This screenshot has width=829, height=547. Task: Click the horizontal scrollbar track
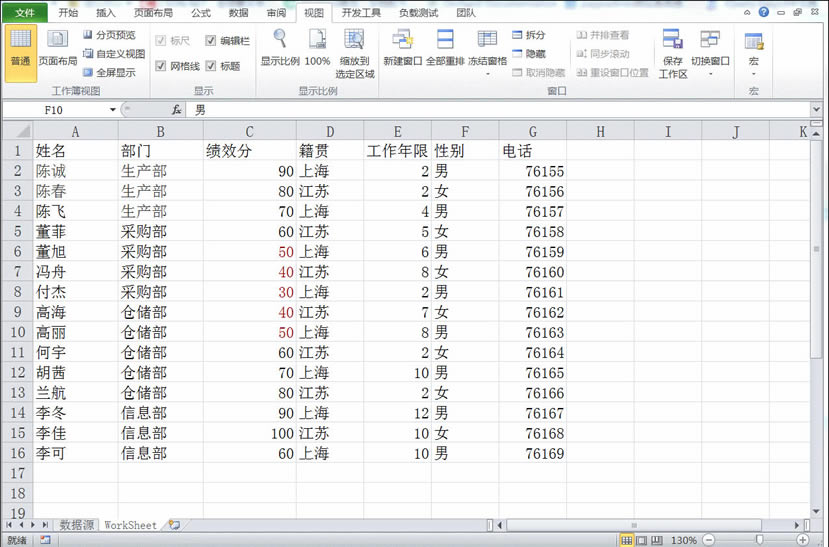pyautogui.click(x=633, y=525)
